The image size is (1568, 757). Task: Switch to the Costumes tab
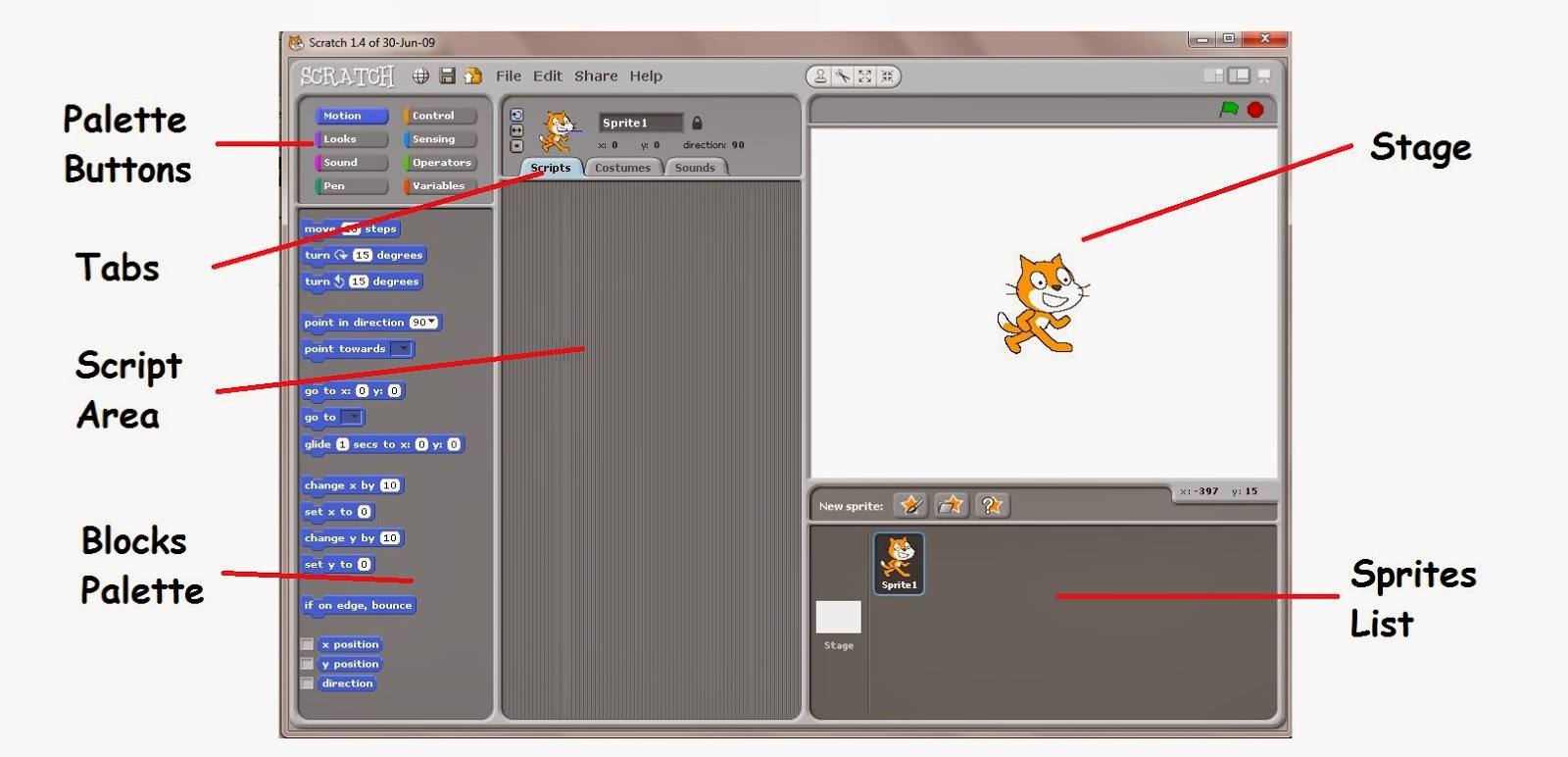622,168
